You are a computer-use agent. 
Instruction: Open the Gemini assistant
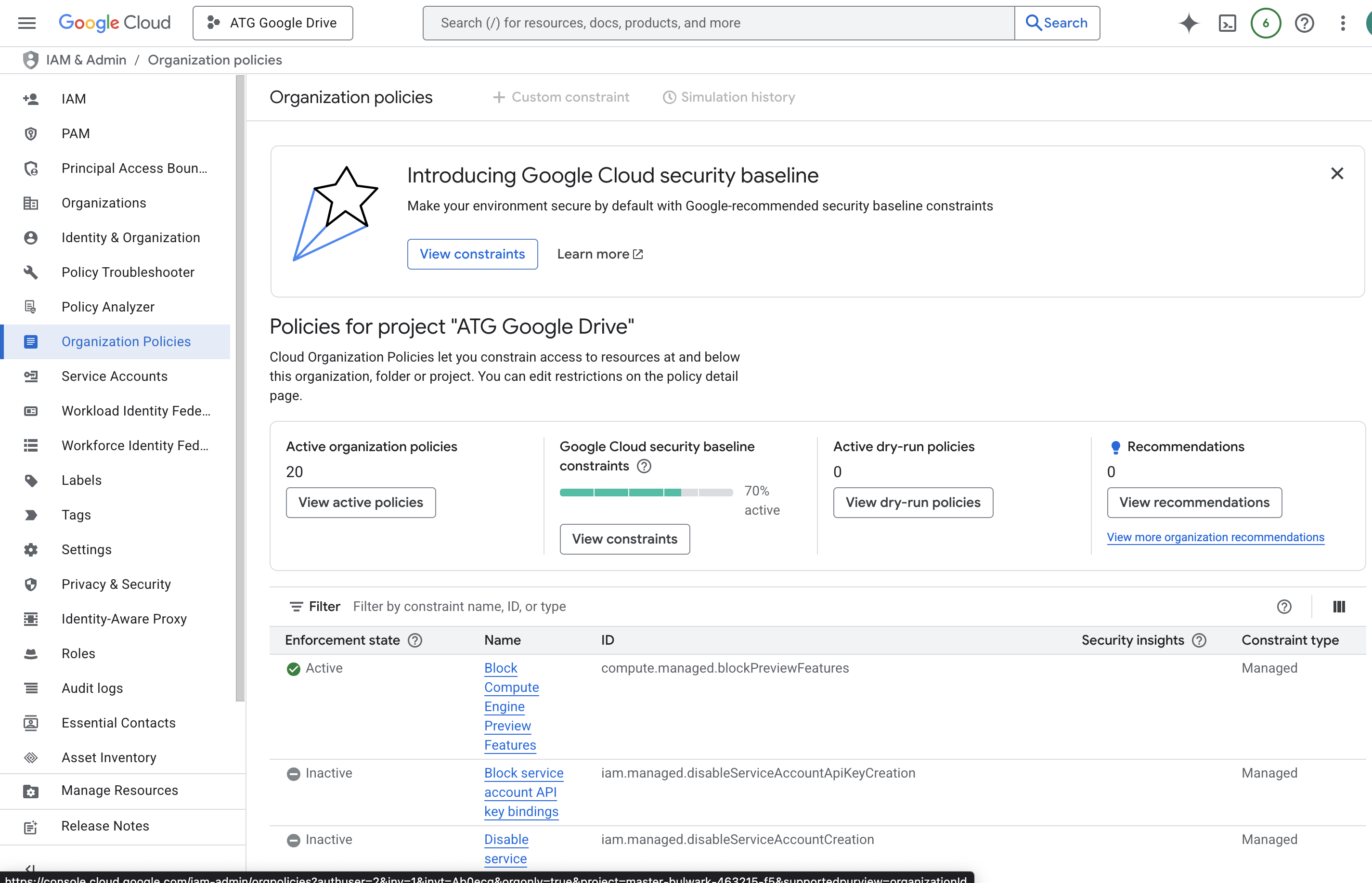tap(1189, 23)
